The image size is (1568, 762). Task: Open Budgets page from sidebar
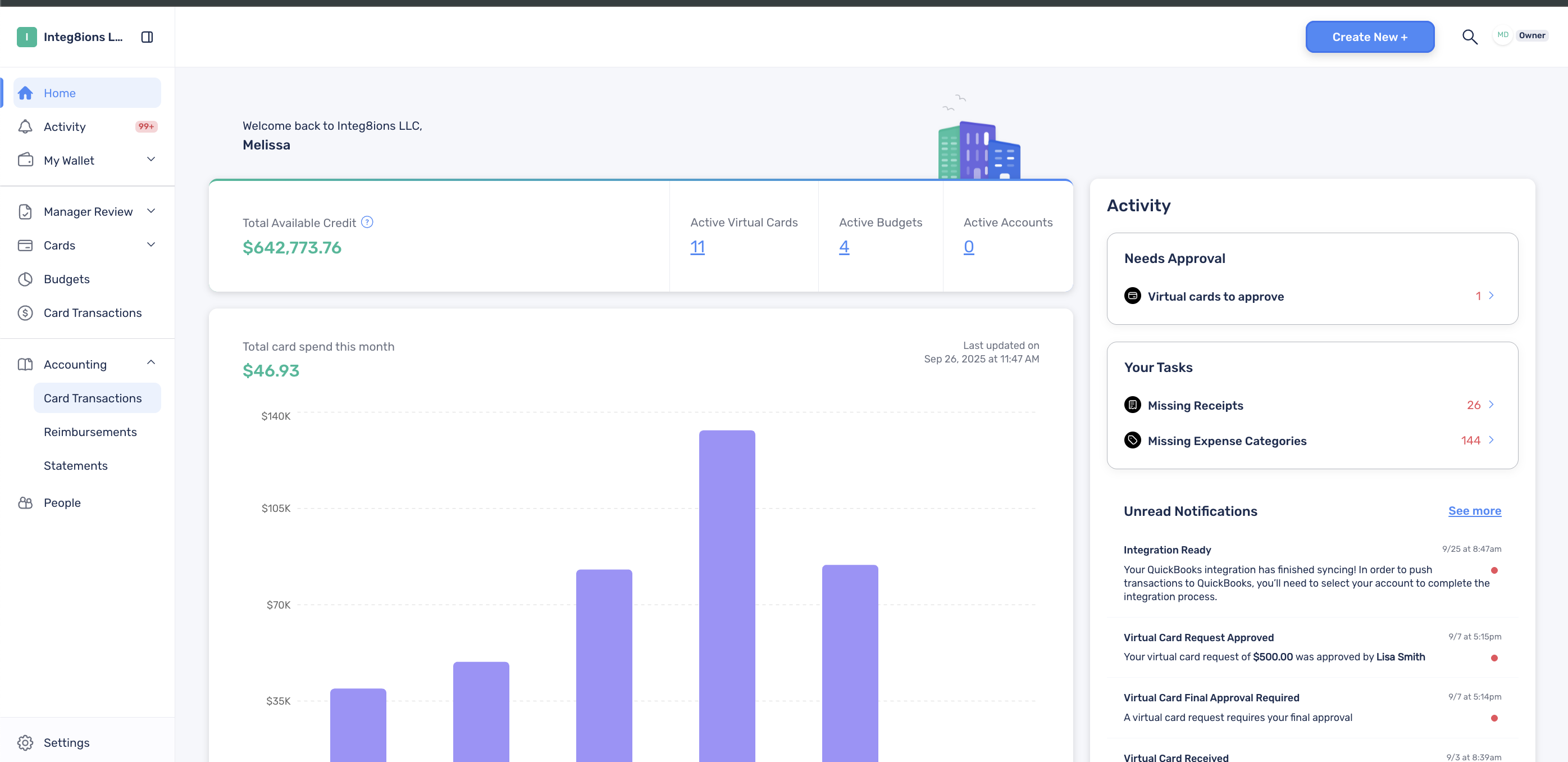(x=88, y=279)
